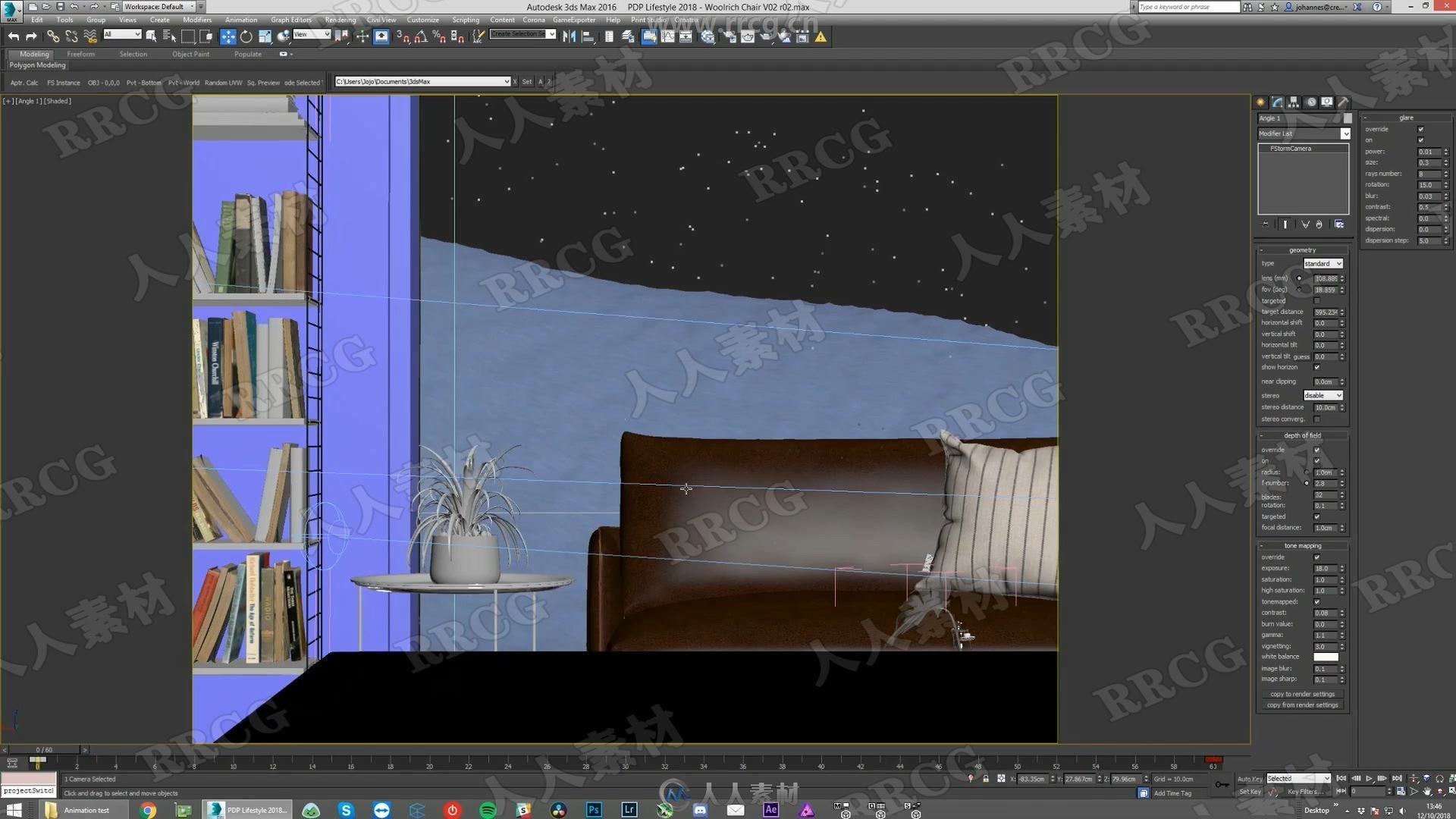This screenshot has height=819, width=1456.
Task: Open the Corona menu
Action: (533, 20)
